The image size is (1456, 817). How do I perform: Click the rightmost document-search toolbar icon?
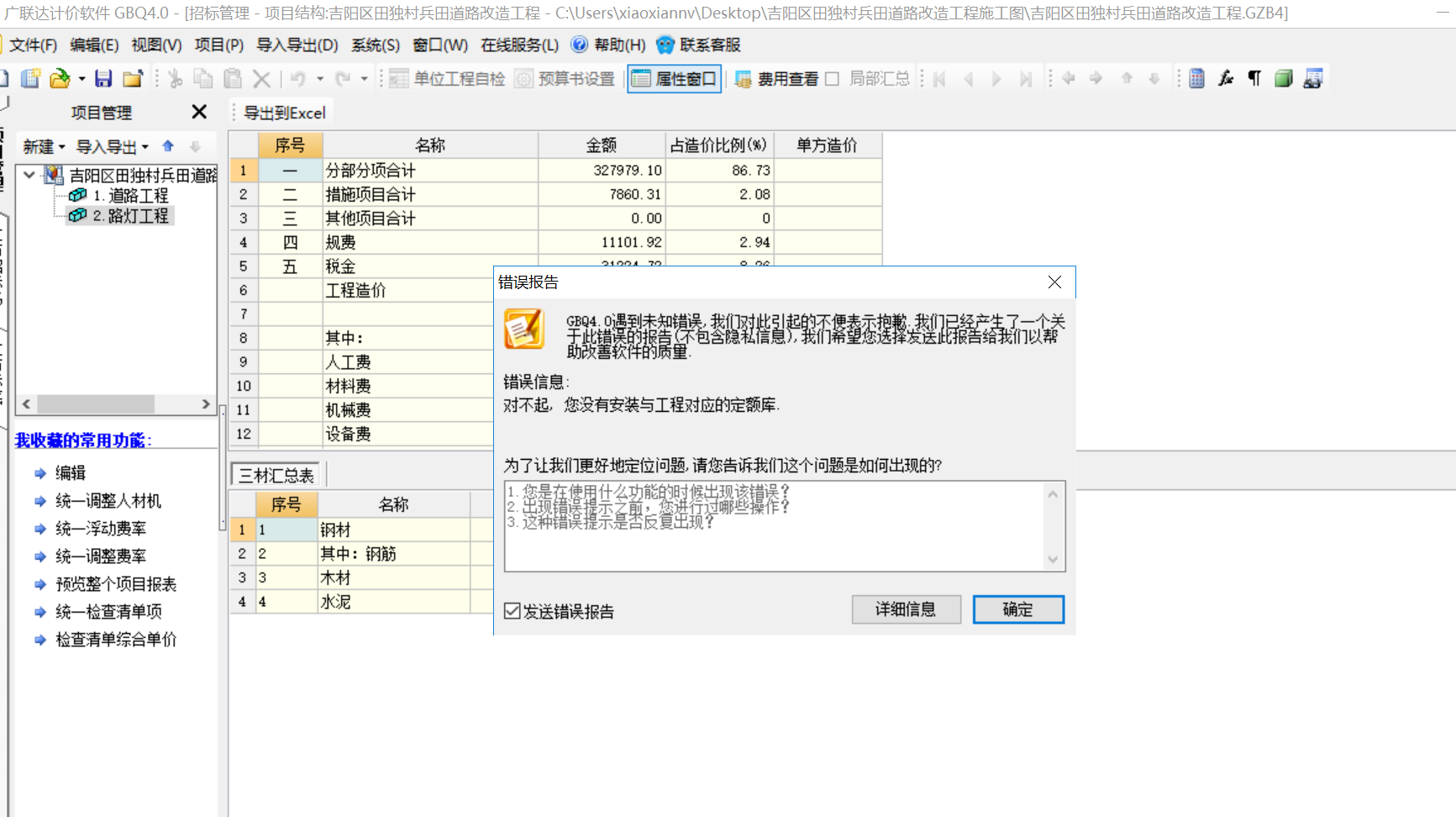(x=1313, y=78)
